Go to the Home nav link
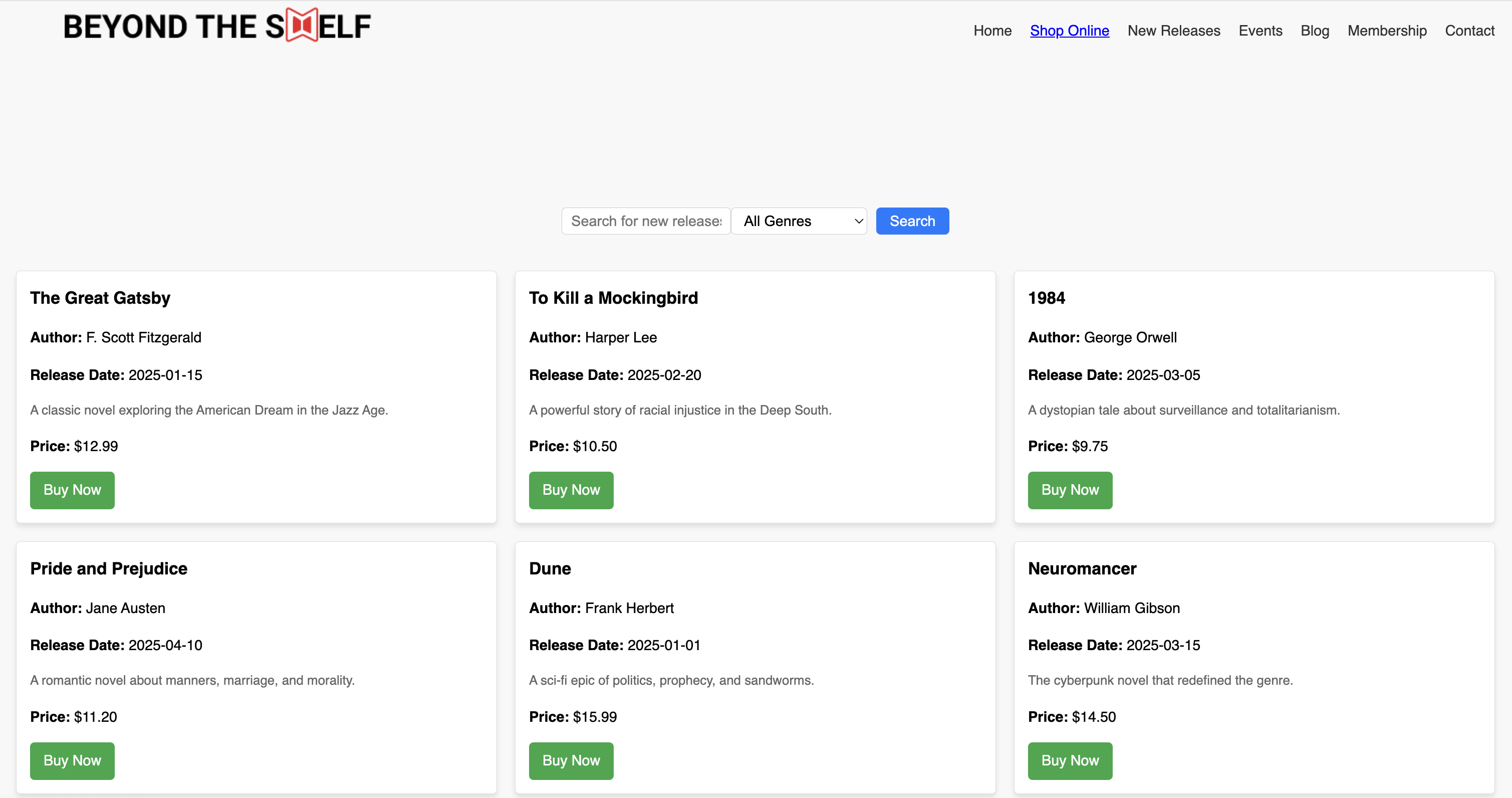Screen dimensions: 1512x798 pyautogui.click(x=992, y=31)
